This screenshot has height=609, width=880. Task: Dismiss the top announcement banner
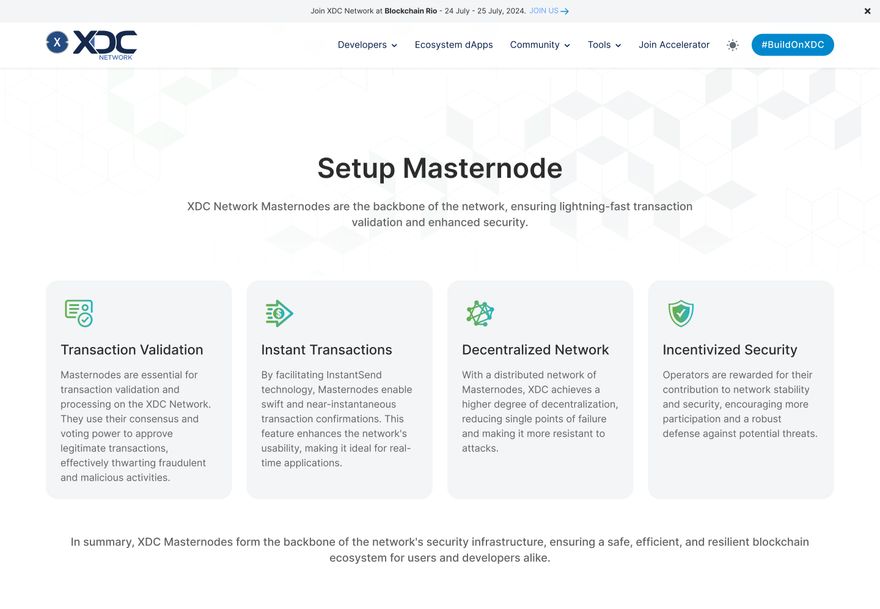click(x=867, y=11)
